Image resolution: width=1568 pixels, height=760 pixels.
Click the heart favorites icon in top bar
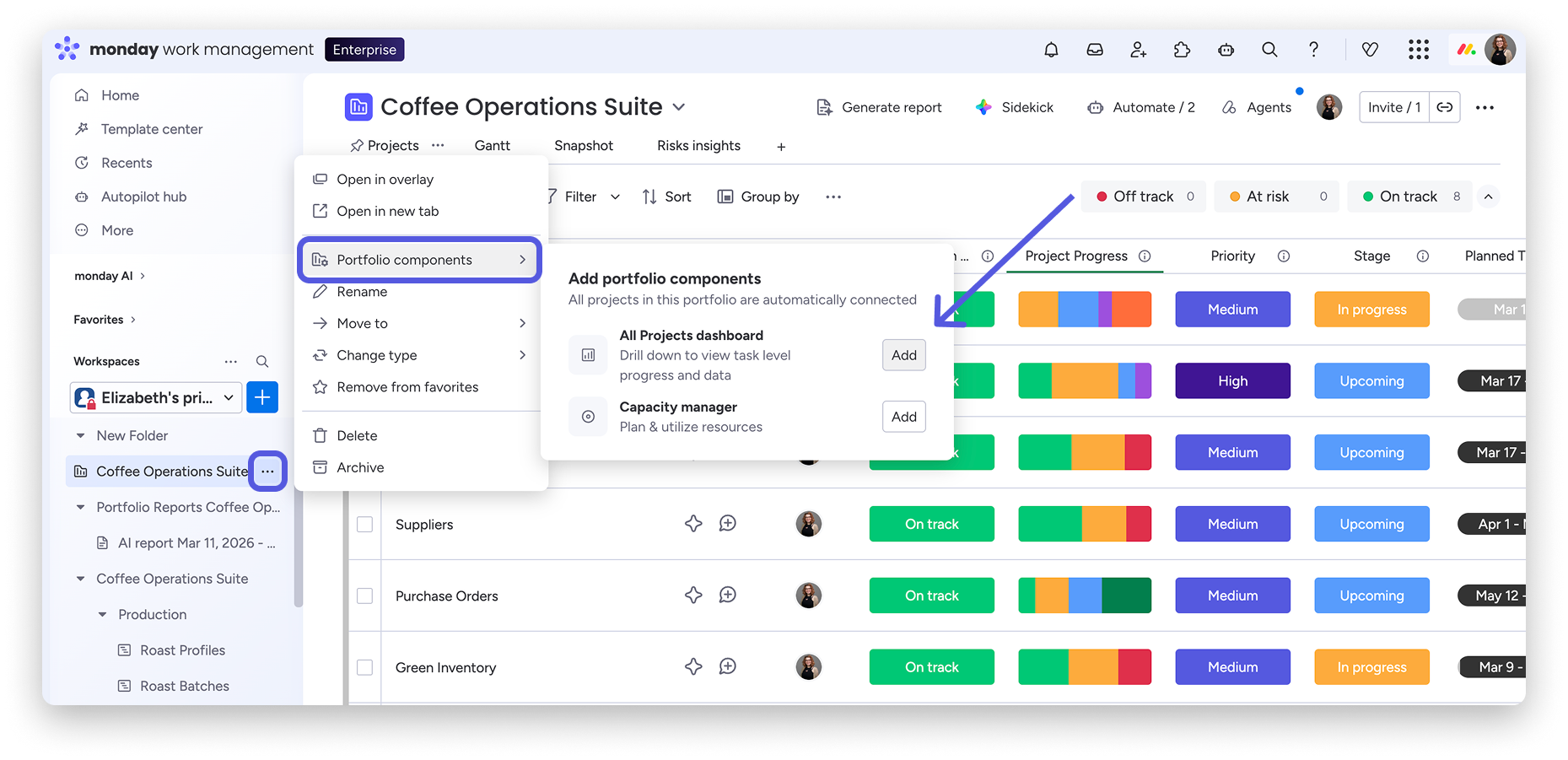(x=1371, y=50)
